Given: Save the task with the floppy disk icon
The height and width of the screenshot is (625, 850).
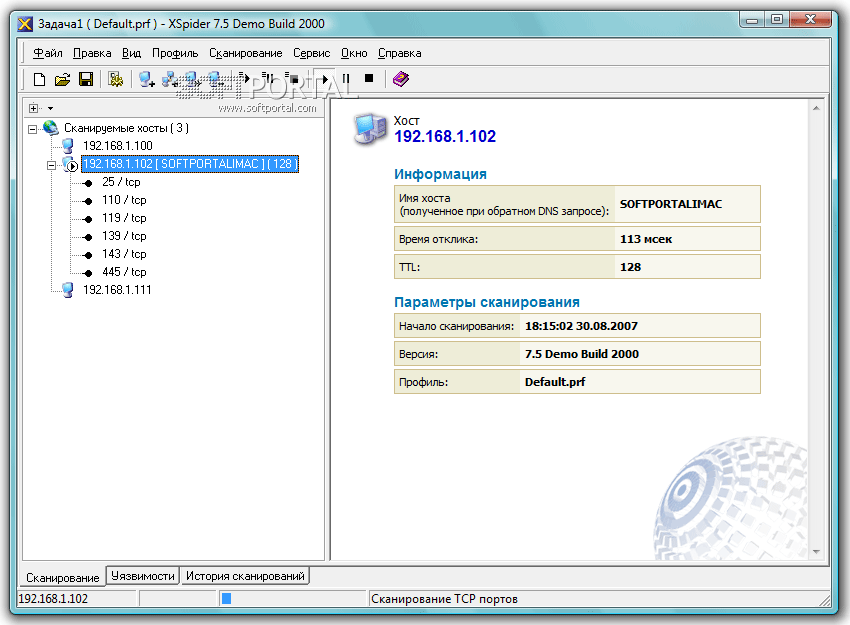Looking at the screenshot, I should click(x=86, y=79).
